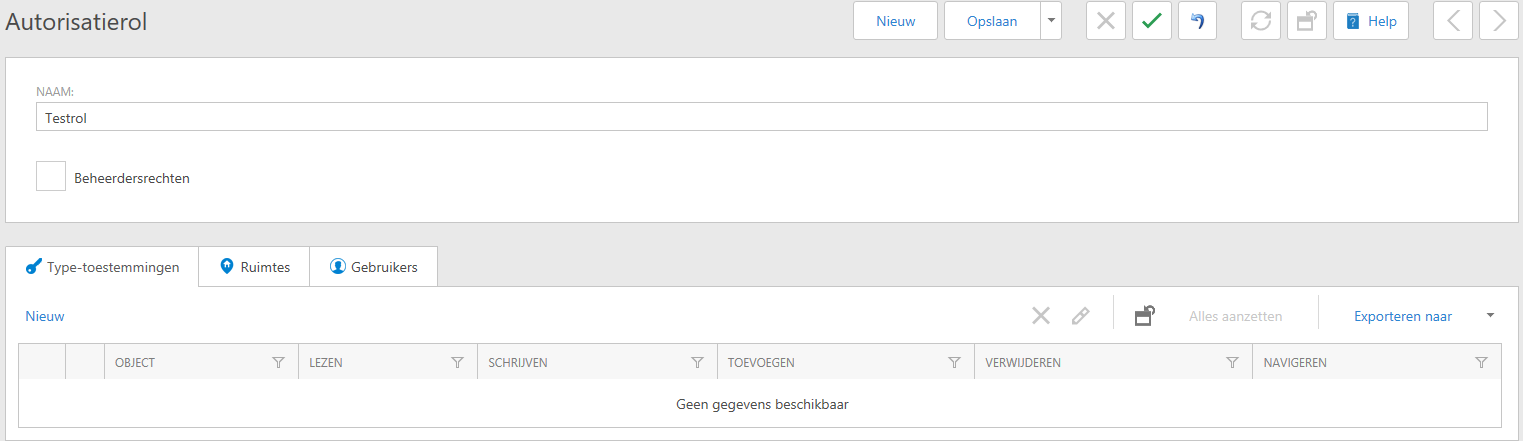Image resolution: width=1523 pixels, height=441 pixels.
Task: Click the lock icon next to Alles aanzetten
Action: [x=1145, y=316]
